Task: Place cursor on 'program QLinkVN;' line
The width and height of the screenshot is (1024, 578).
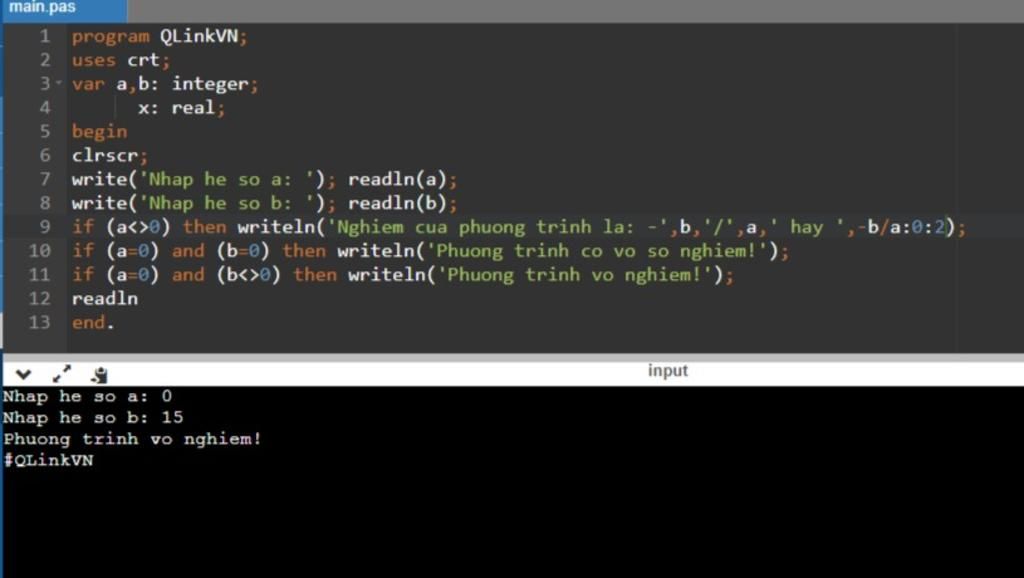Action: (x=159, y=37)
